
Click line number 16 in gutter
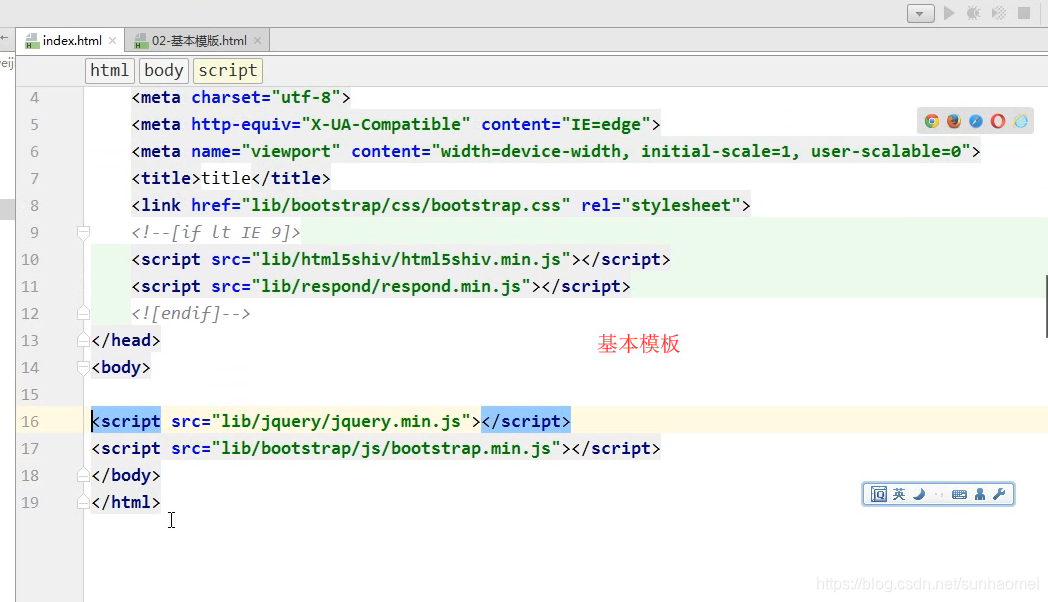point(30,422)
